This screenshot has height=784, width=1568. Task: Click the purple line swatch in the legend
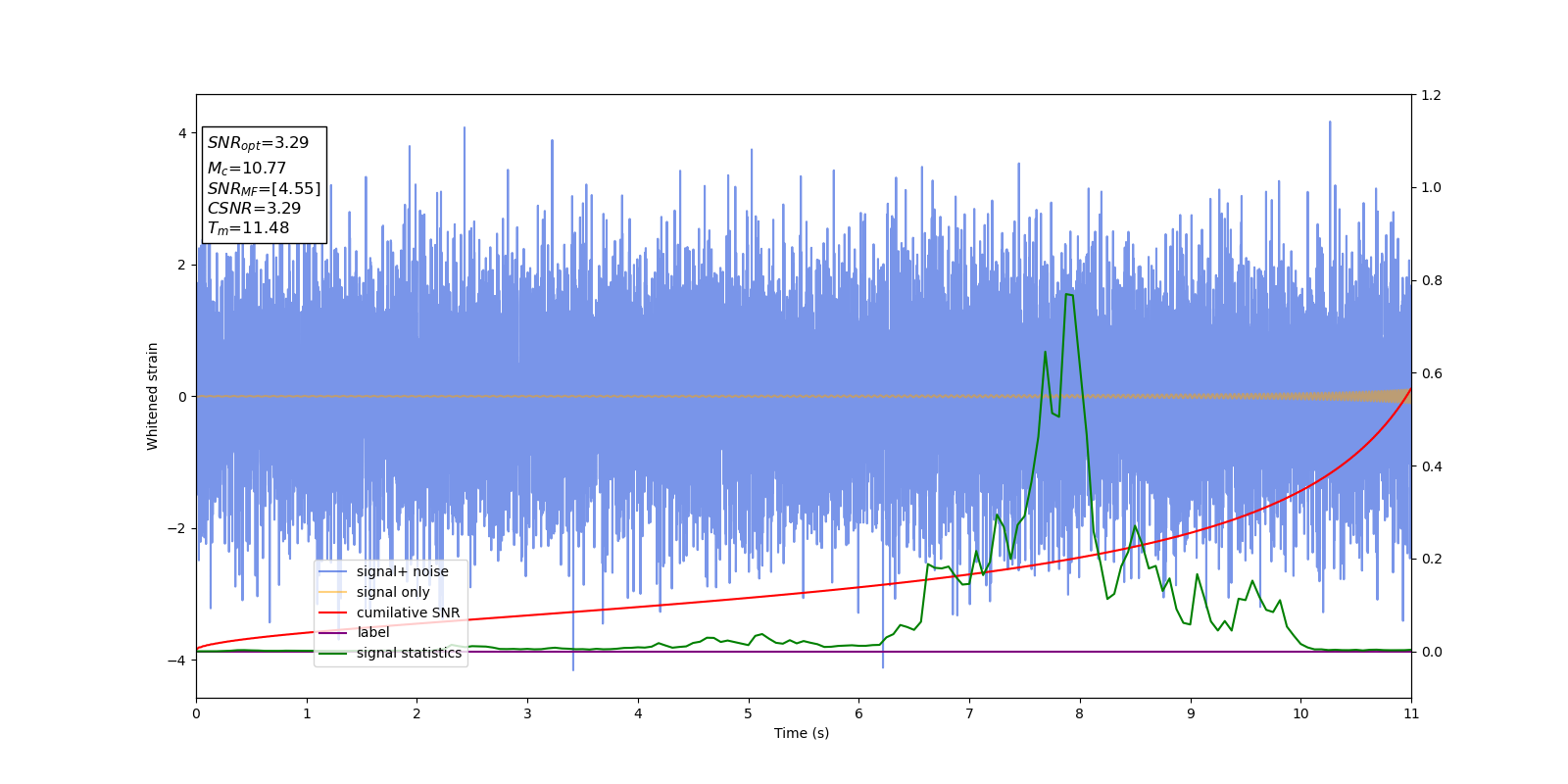point(333,633)
